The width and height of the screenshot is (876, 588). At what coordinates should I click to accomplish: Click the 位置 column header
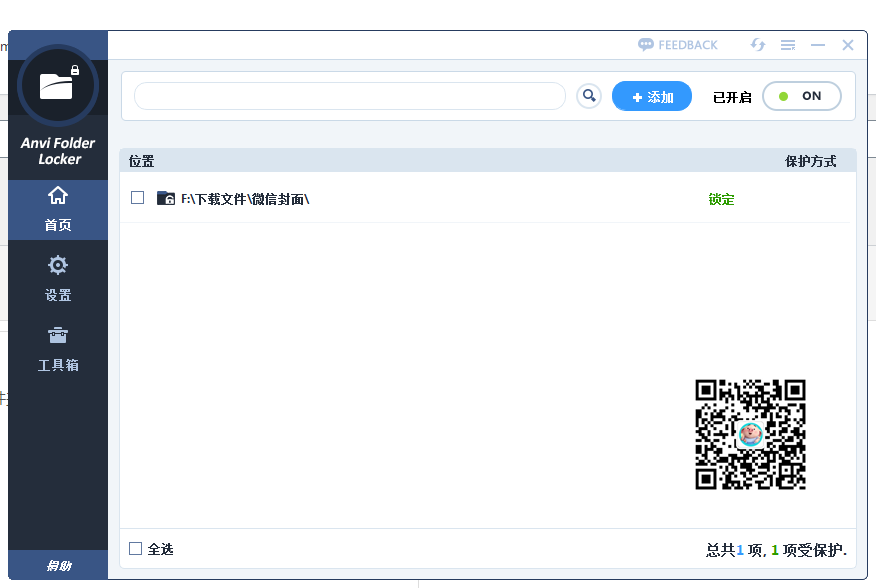click(x=141, y=162)
